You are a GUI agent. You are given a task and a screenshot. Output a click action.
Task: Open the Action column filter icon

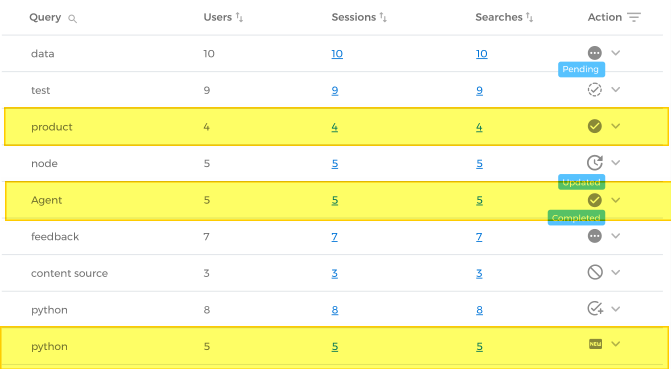(634, 18)
